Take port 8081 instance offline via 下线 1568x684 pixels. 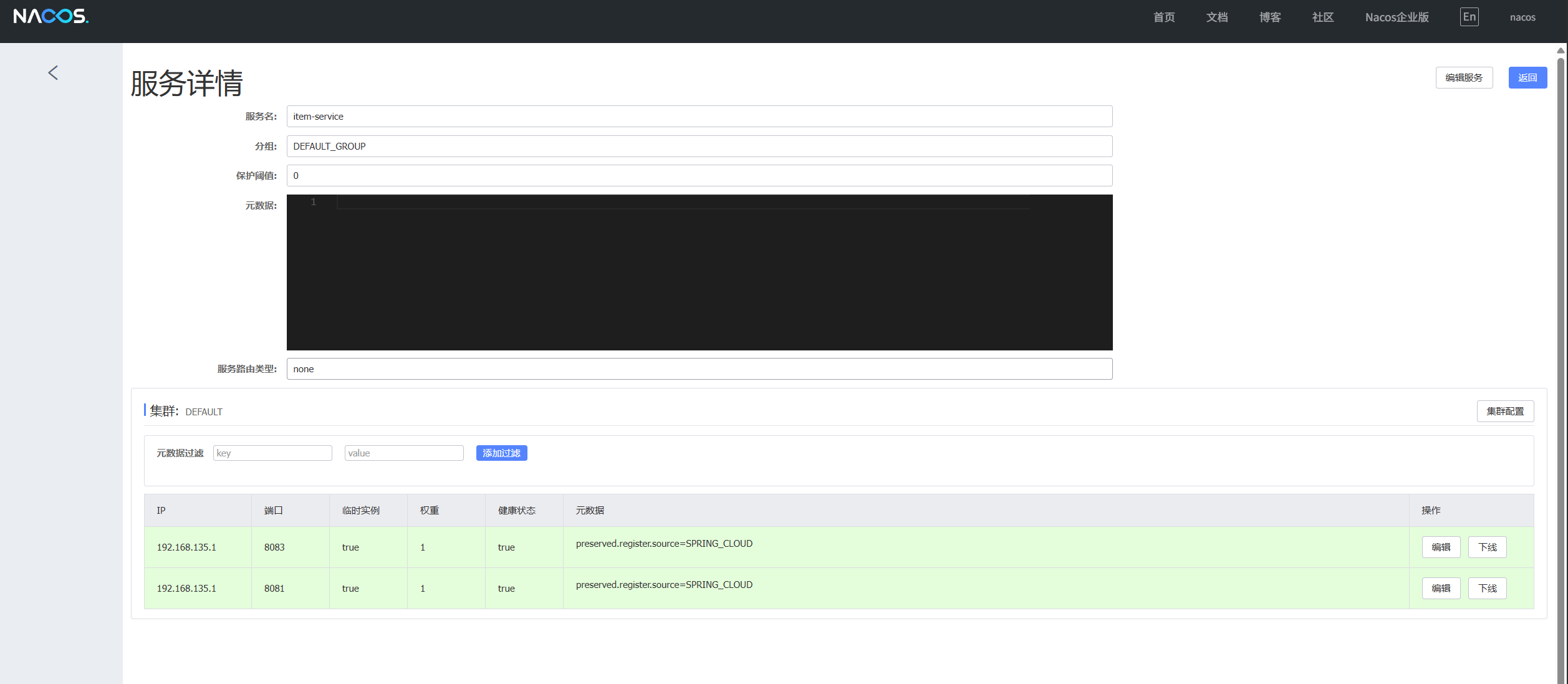click(1487, 588)
